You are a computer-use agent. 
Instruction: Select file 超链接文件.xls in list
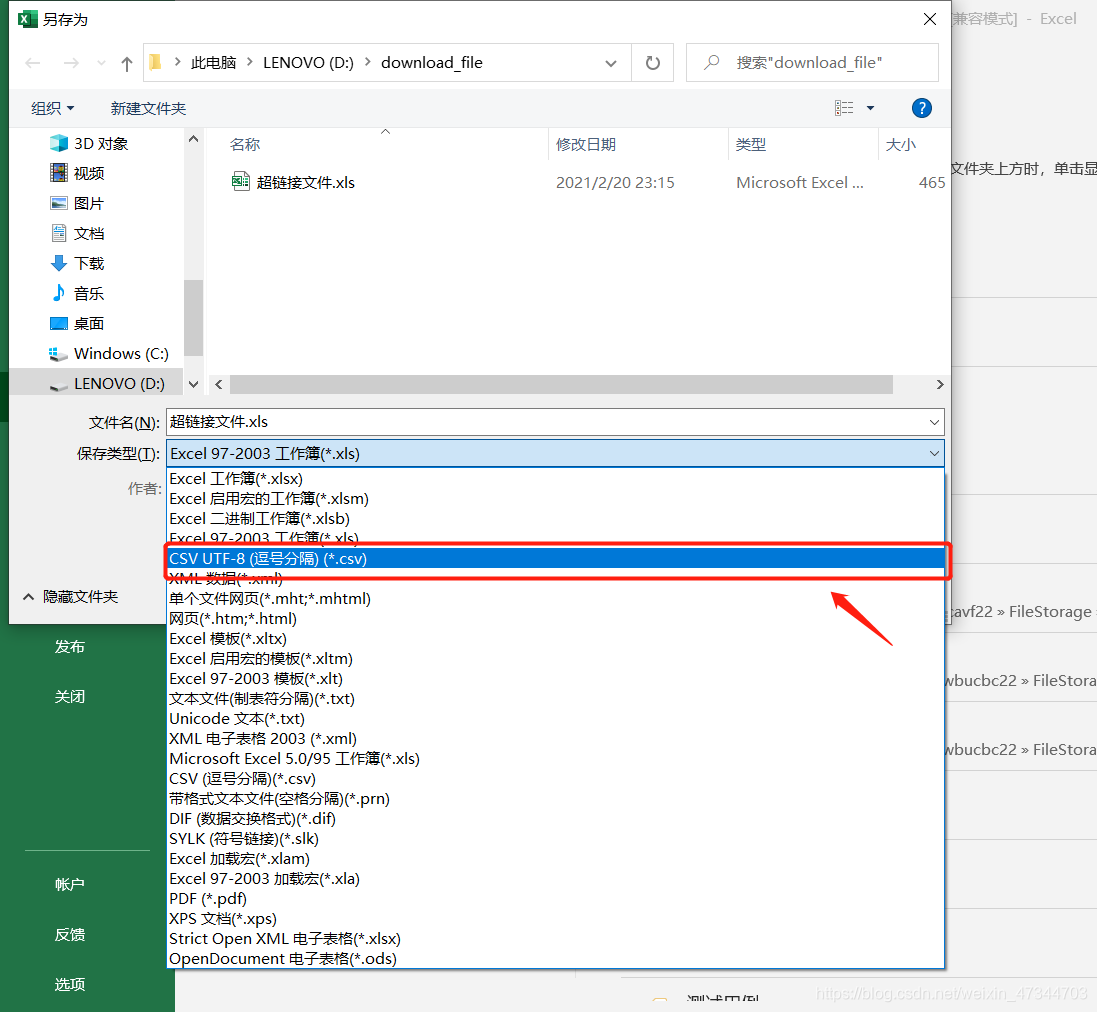293,183
